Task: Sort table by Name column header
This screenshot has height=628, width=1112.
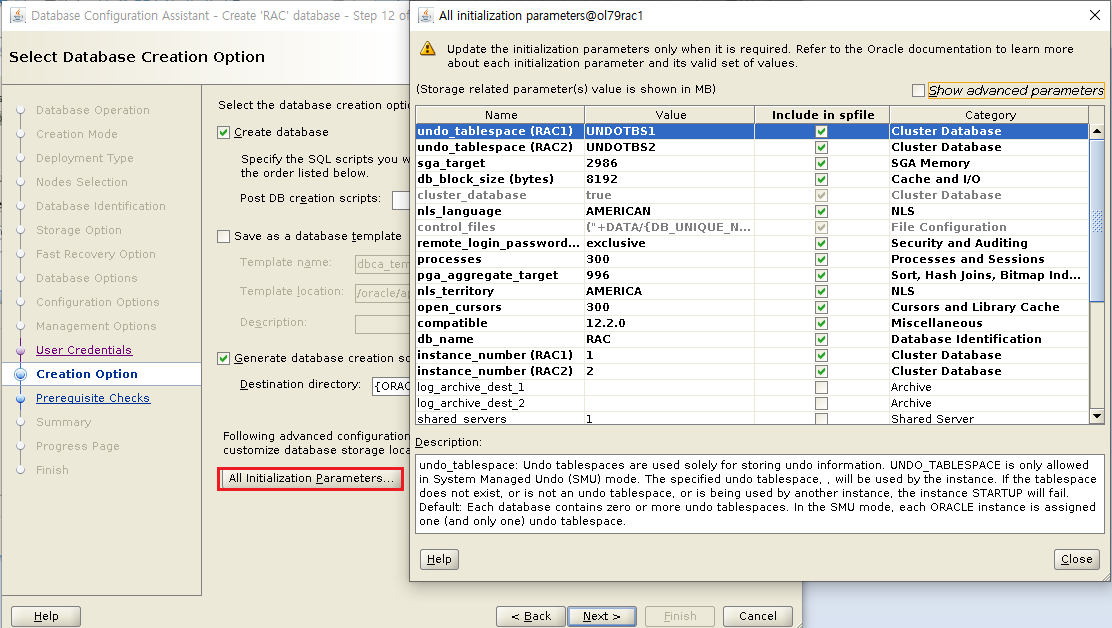Action: pyautogui.click(x=501, y=115)
